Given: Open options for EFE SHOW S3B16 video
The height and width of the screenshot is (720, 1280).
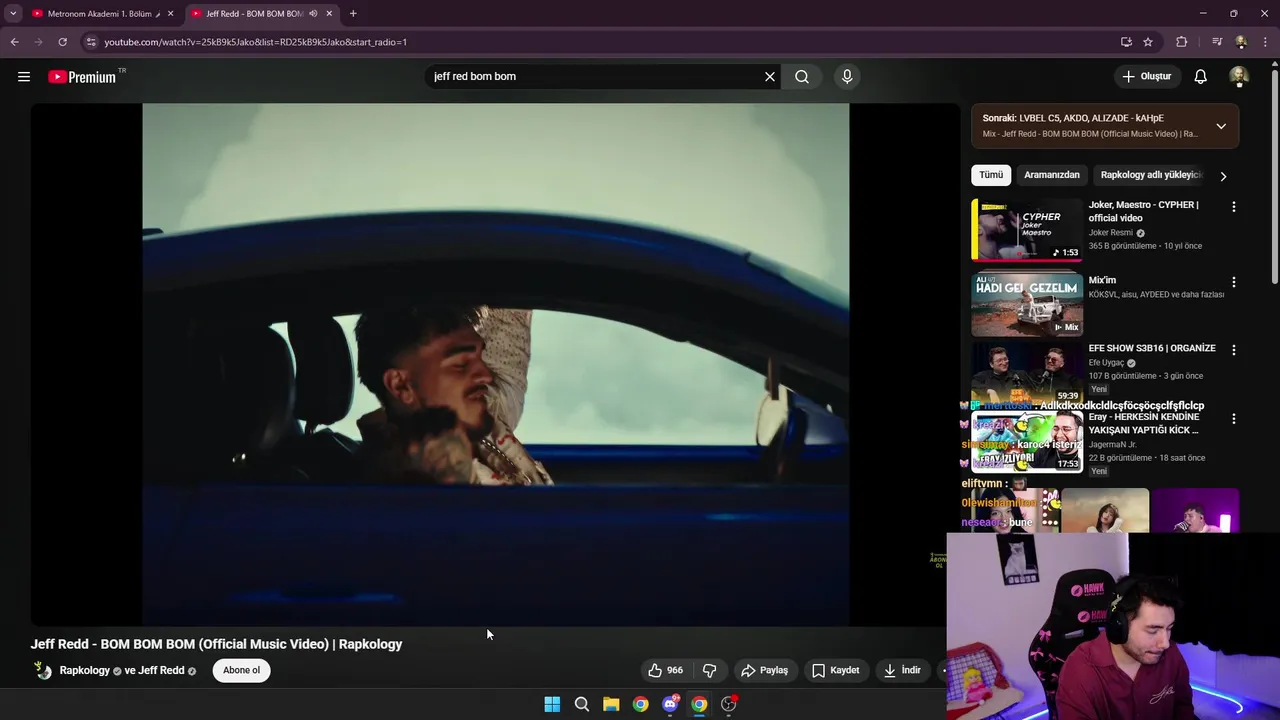Looking at the screenshot, I should click(1233, 350).
